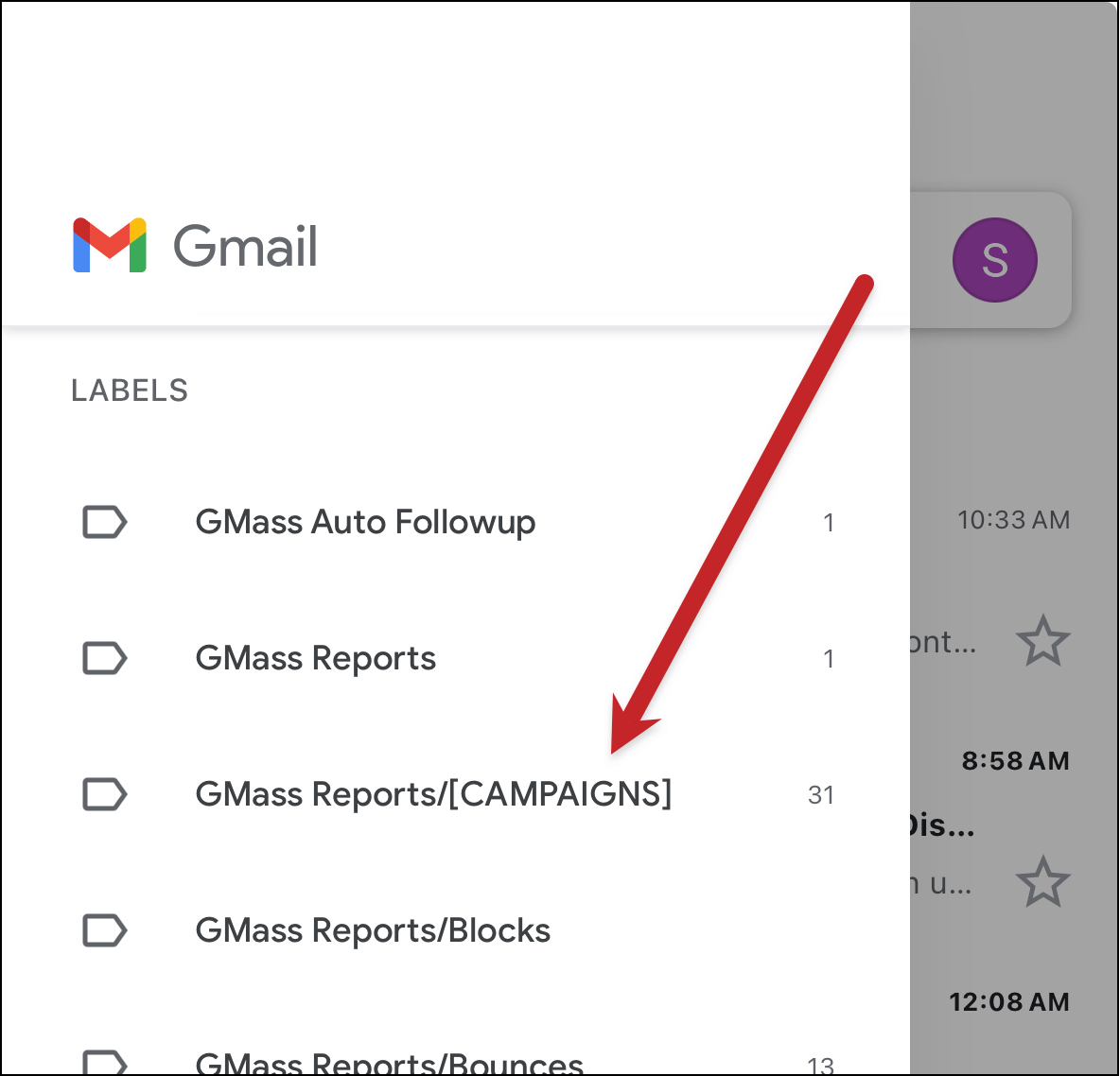Screen dimensions: 1120x1076
Task: Click the count 1 next to GMass Reports
Action: click(829, 658)
